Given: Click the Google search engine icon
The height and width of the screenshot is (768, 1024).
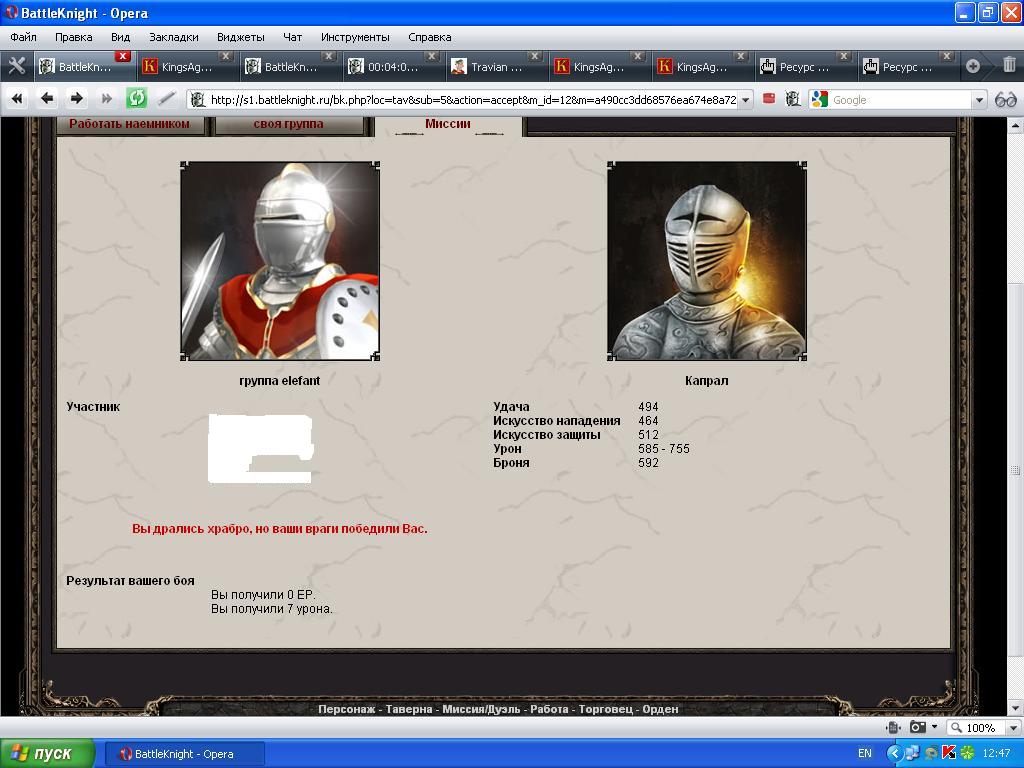Looking at the screenshot, I should coord(820,99).
